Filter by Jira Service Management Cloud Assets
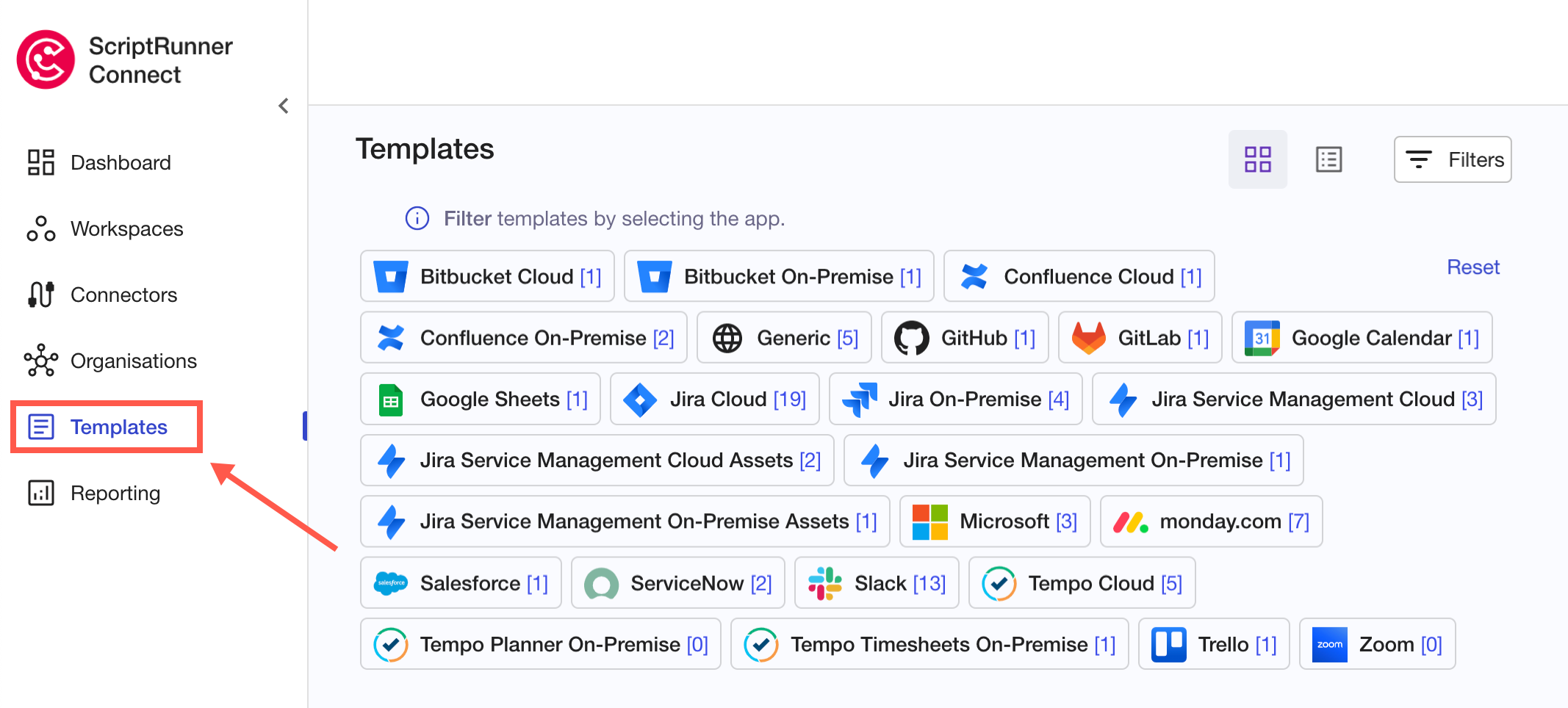Image resolution: width=1568 pixels, height=708 pixels. [x=597, y=460]
